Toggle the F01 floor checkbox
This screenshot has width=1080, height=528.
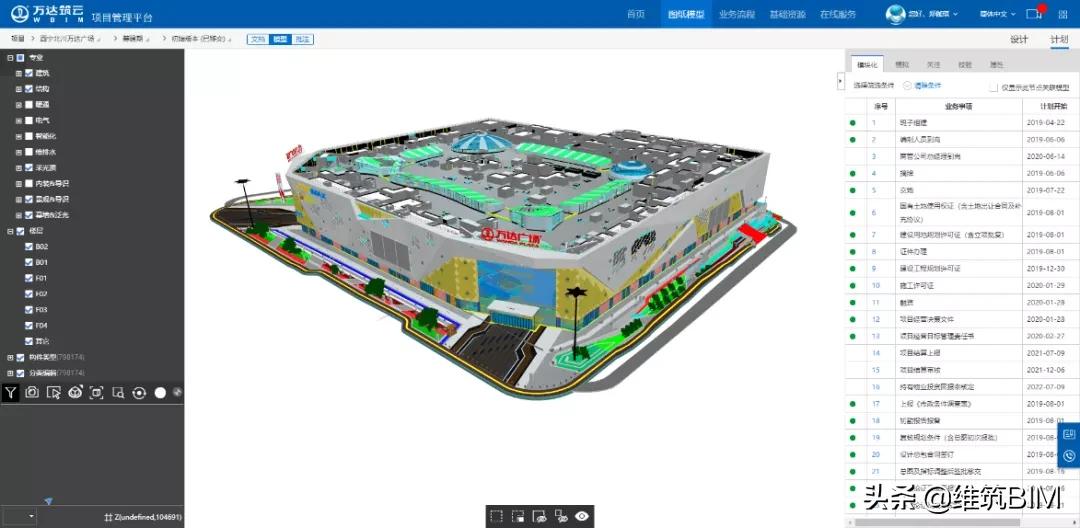[x=29, y=278]
